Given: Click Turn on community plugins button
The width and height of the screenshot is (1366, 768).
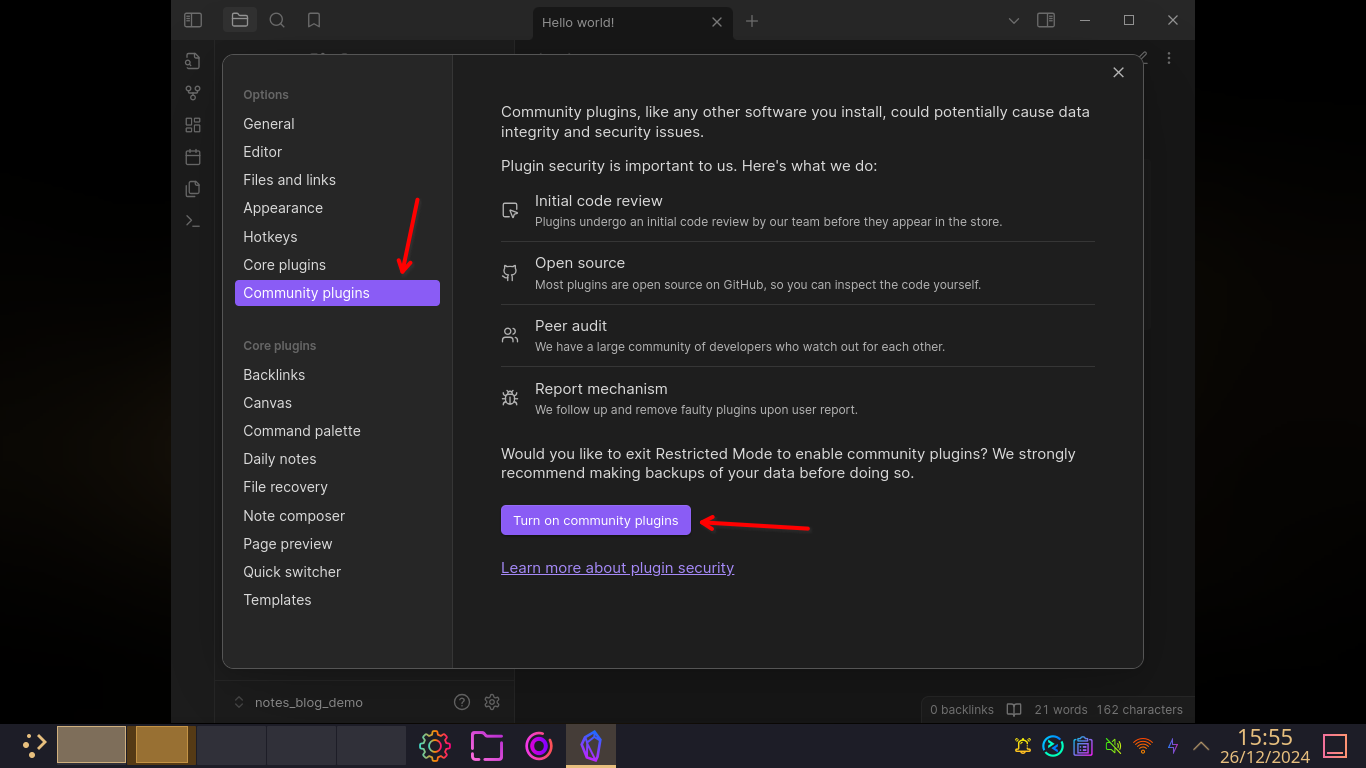Looking at the screenshot, I should pyautogui.click(x=596, y=520).
